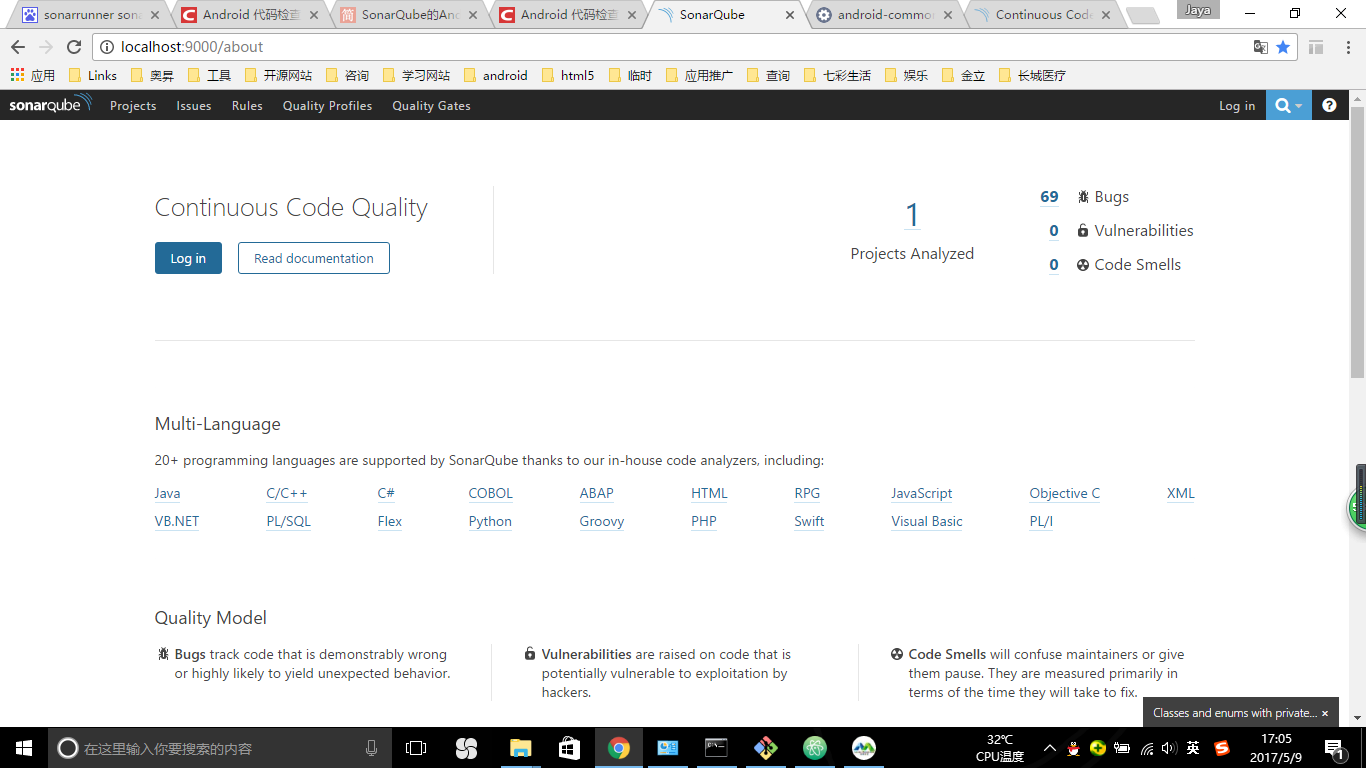This screenshot has width=1366, height=768.
Task: Click the 69 Bugs count
Action: 1049,197
